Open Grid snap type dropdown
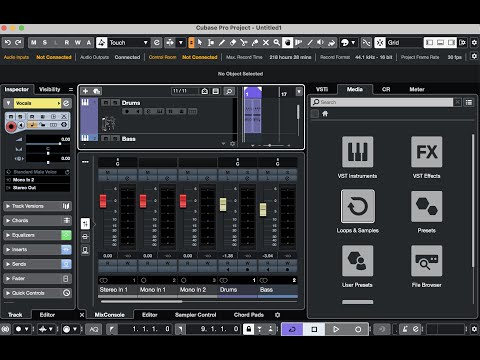 point(403,43)
